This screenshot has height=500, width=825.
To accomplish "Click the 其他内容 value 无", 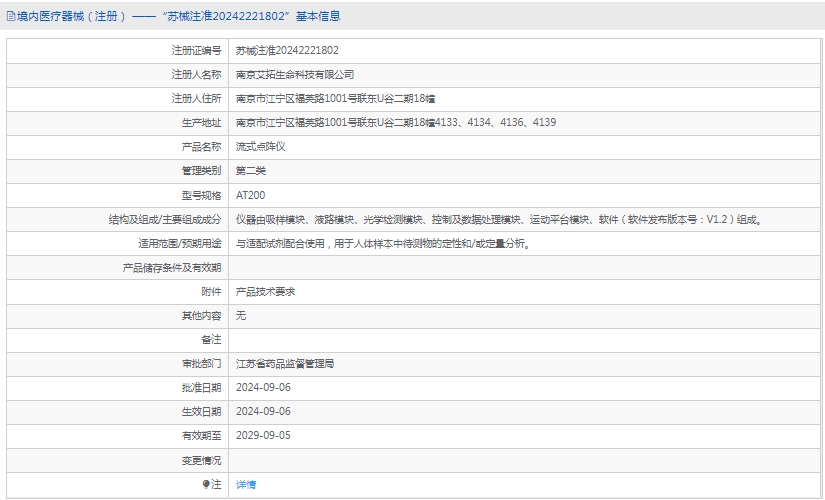I will [x=241, y=316].
